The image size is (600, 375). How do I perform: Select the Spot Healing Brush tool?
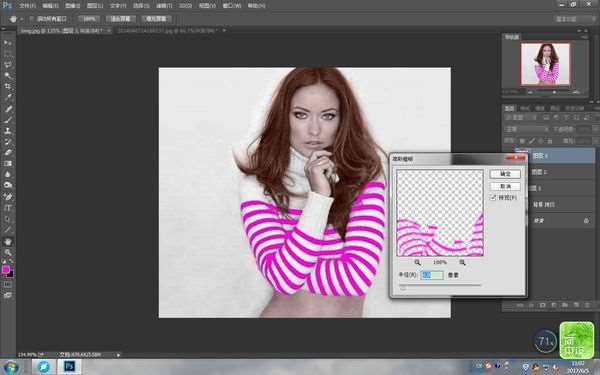pyautogui.click(x=8, y=109)
